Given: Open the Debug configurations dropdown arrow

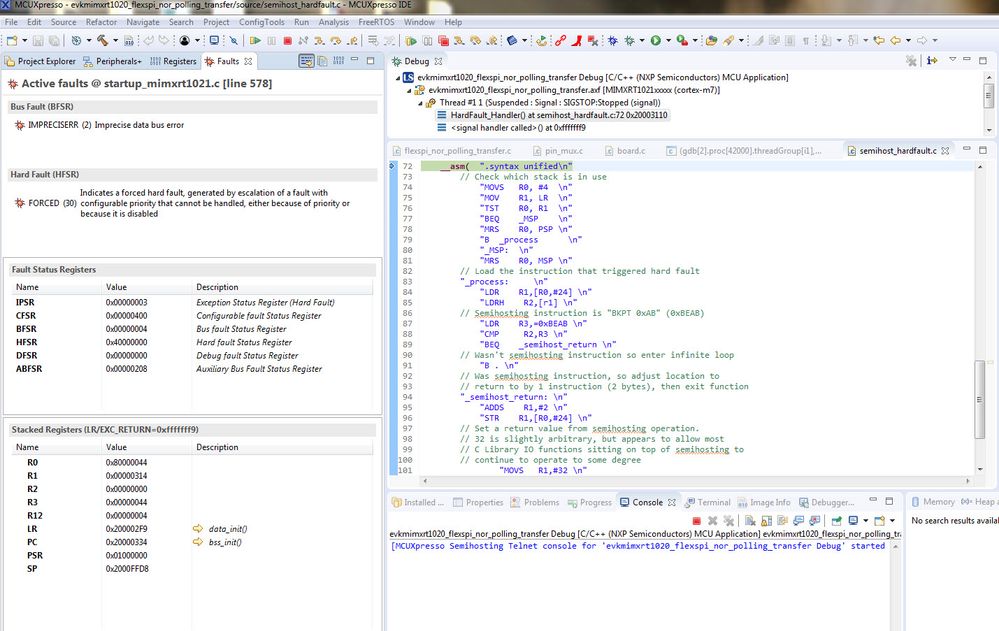Looking at the screenshot, I should [89, 39].
